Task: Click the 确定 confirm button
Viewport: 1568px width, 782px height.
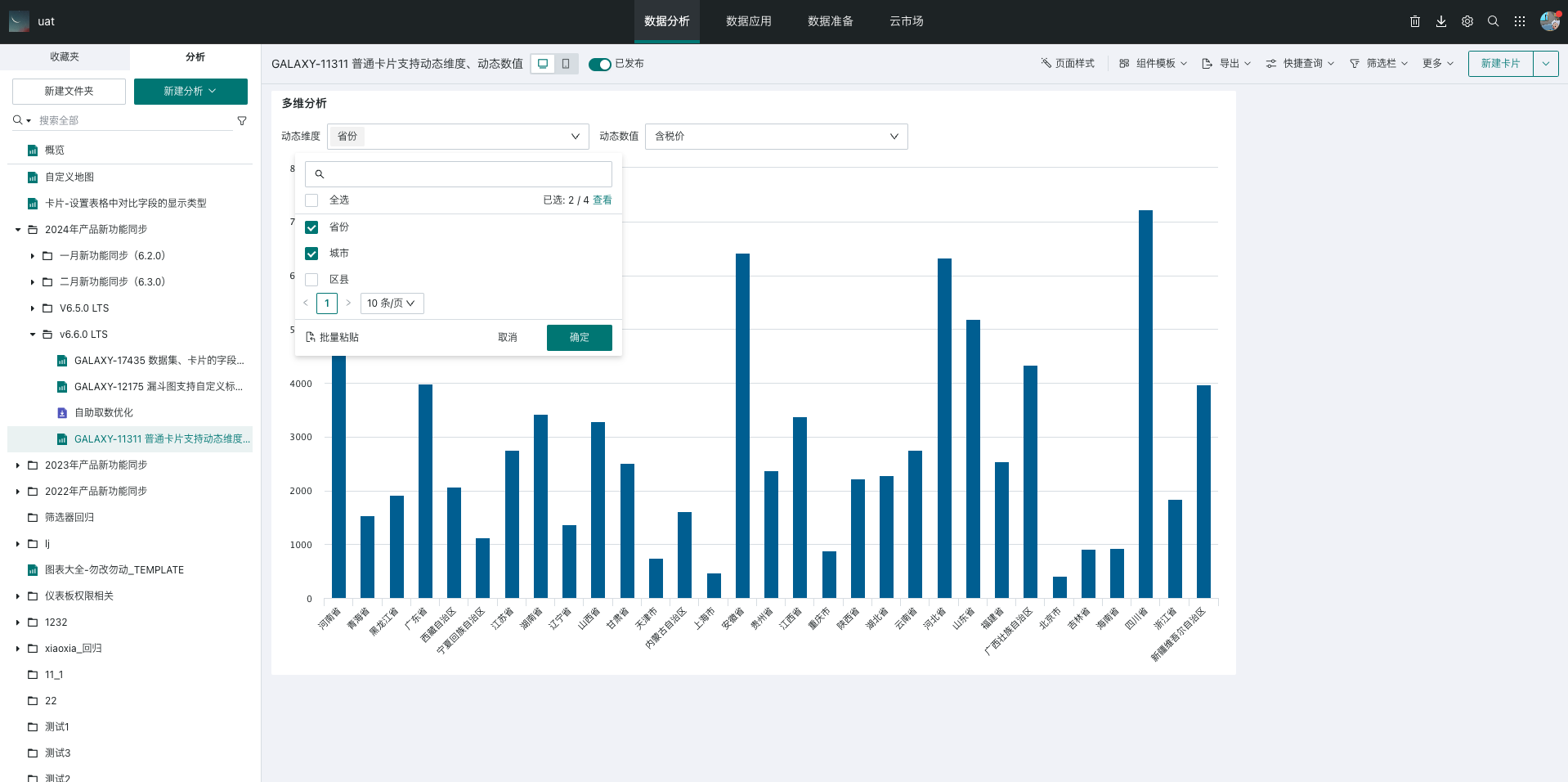Action: [579, 337]
